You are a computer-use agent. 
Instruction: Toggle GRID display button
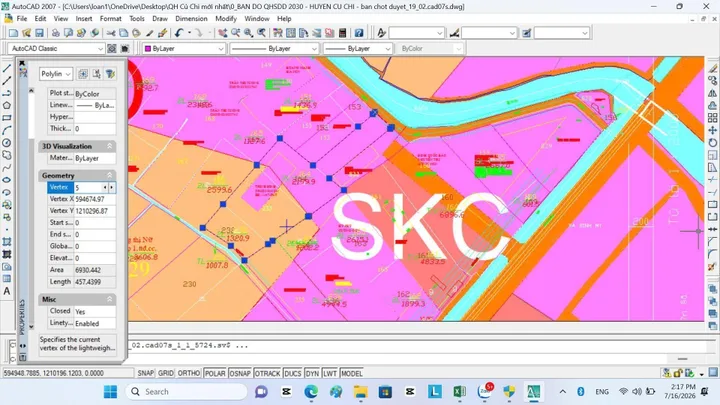pyautogui.click(x=166, y=373)
